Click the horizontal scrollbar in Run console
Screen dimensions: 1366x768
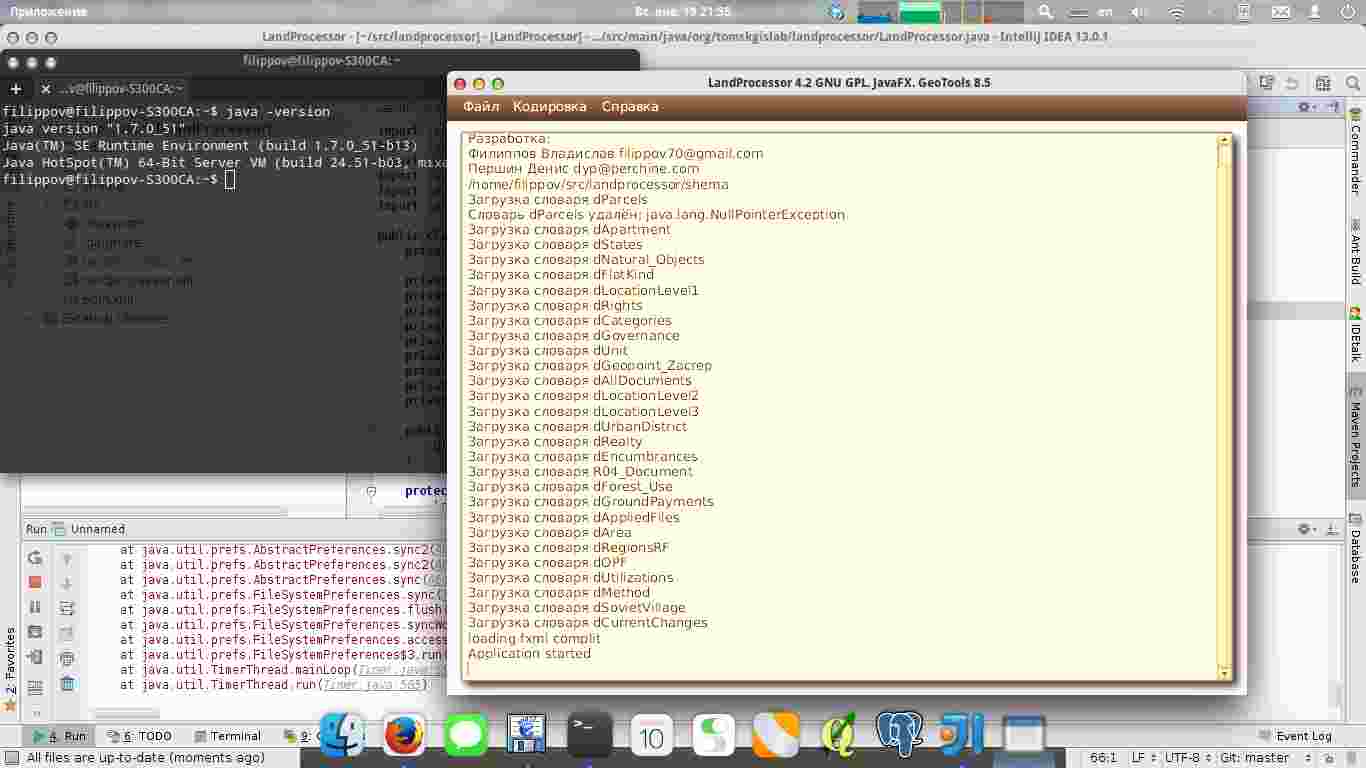125,713
